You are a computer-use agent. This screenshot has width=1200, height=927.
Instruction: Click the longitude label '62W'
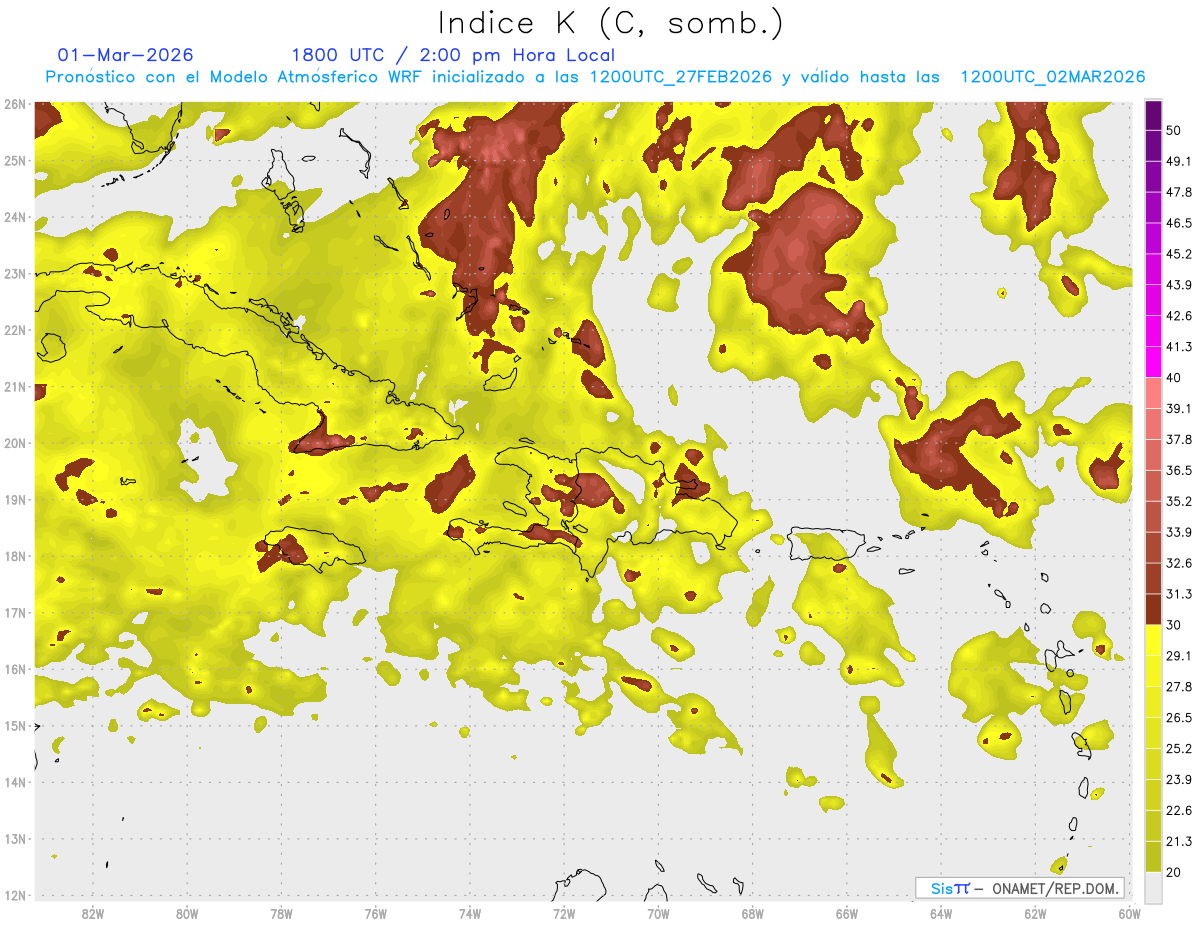point(1036,913)
